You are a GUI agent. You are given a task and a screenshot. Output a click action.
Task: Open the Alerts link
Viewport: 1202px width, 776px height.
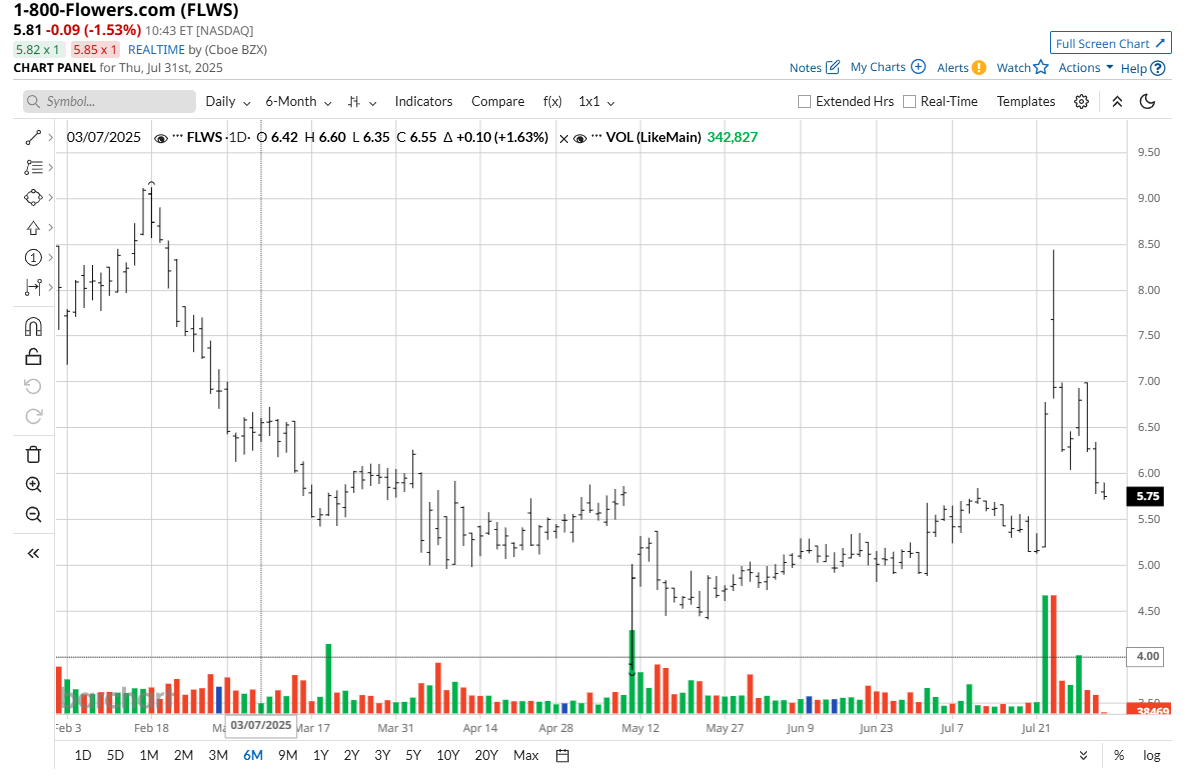[x=961, y=68]
